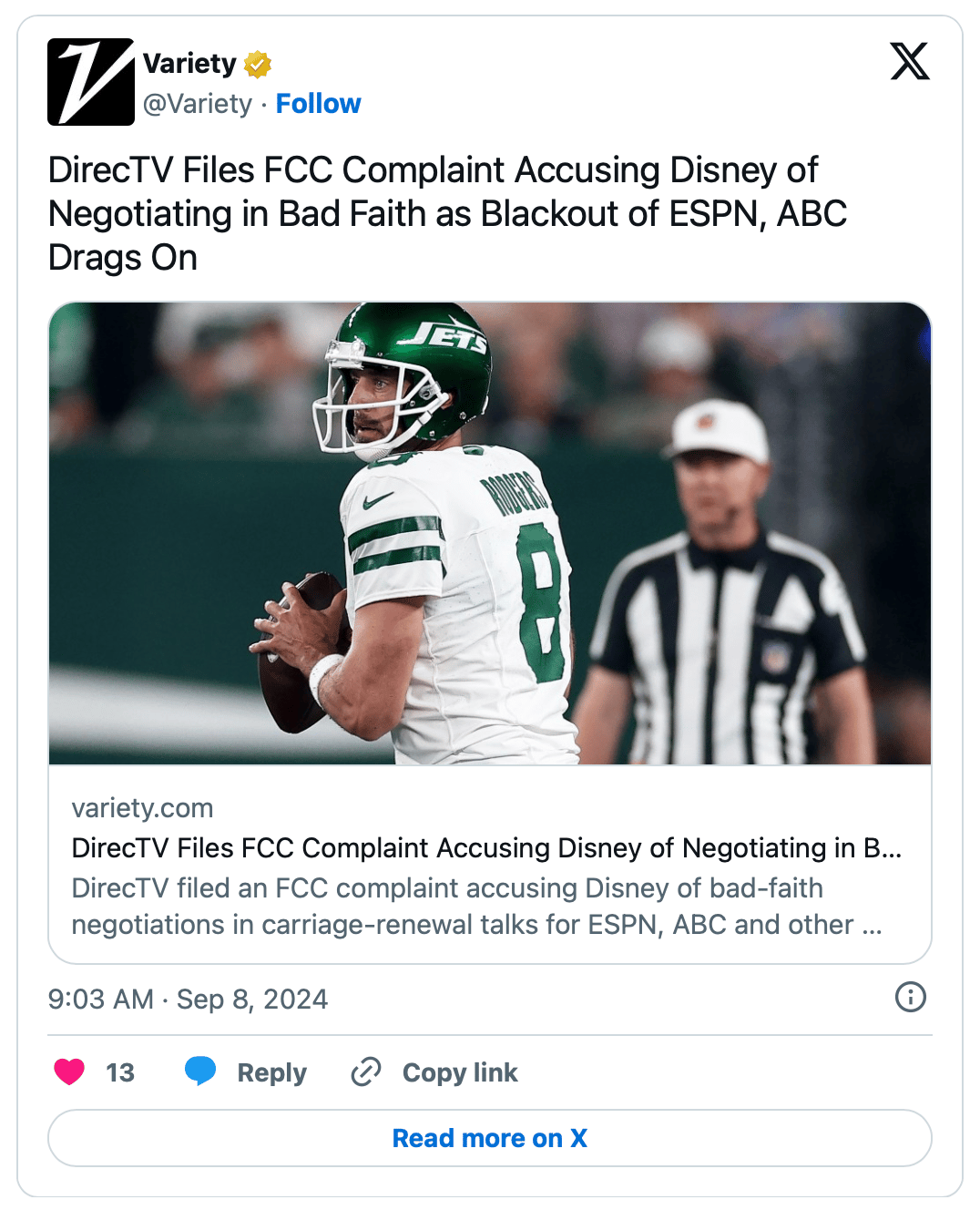The width and height of the screenshot is (980, 1210).
Task: Click the chain link copy icon
Action: click(366, 1072)
